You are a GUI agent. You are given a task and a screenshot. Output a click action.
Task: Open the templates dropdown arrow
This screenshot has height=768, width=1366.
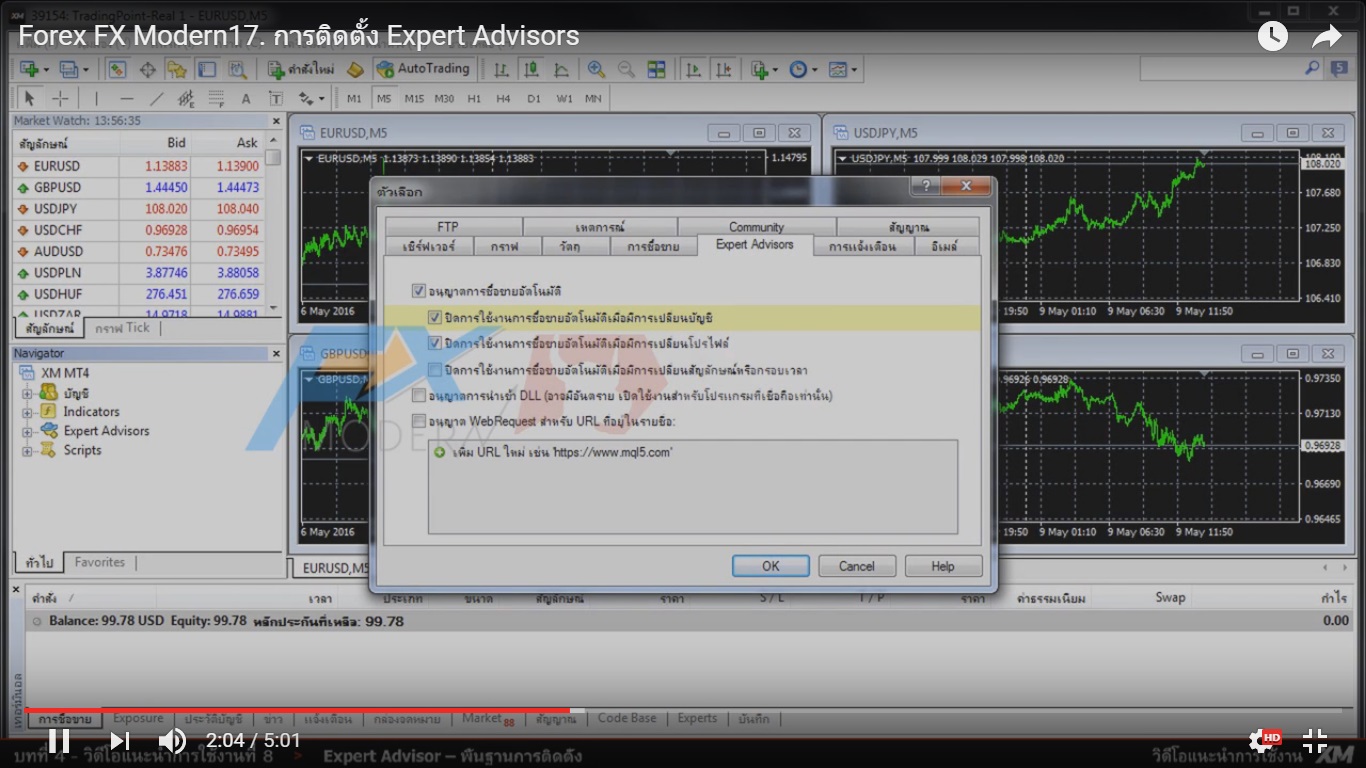(854, 69)
